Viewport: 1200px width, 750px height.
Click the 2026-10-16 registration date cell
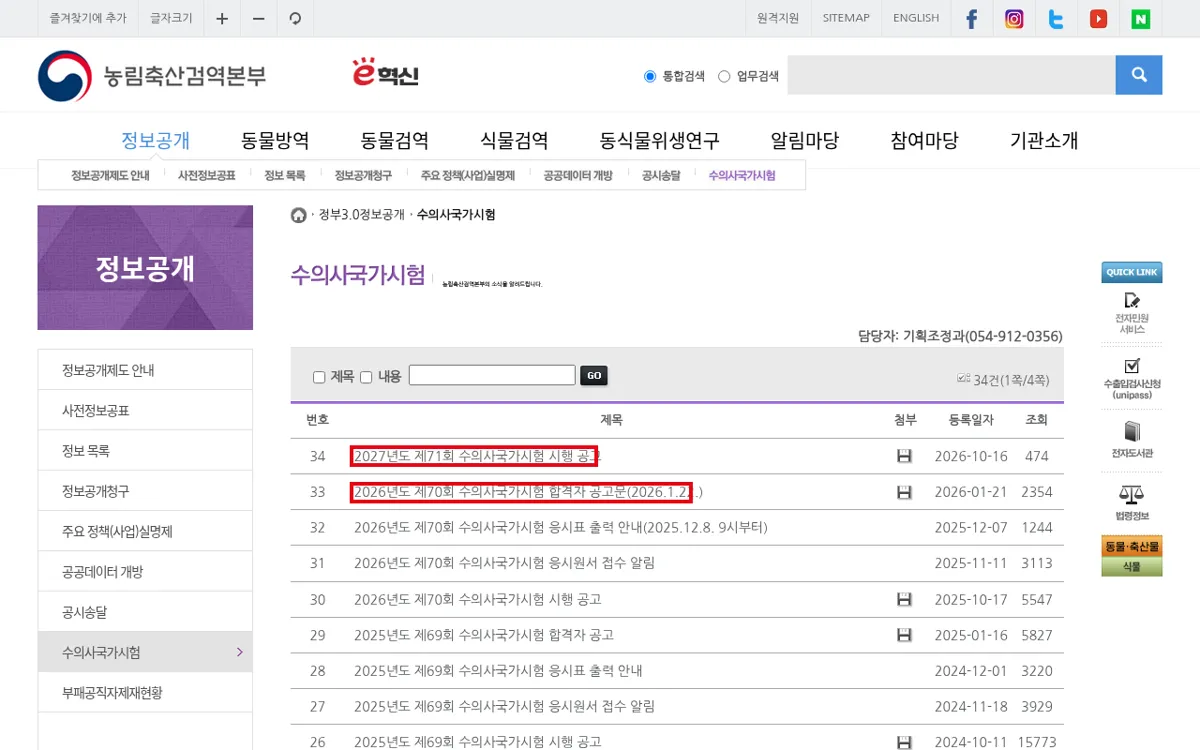point(971,456)
